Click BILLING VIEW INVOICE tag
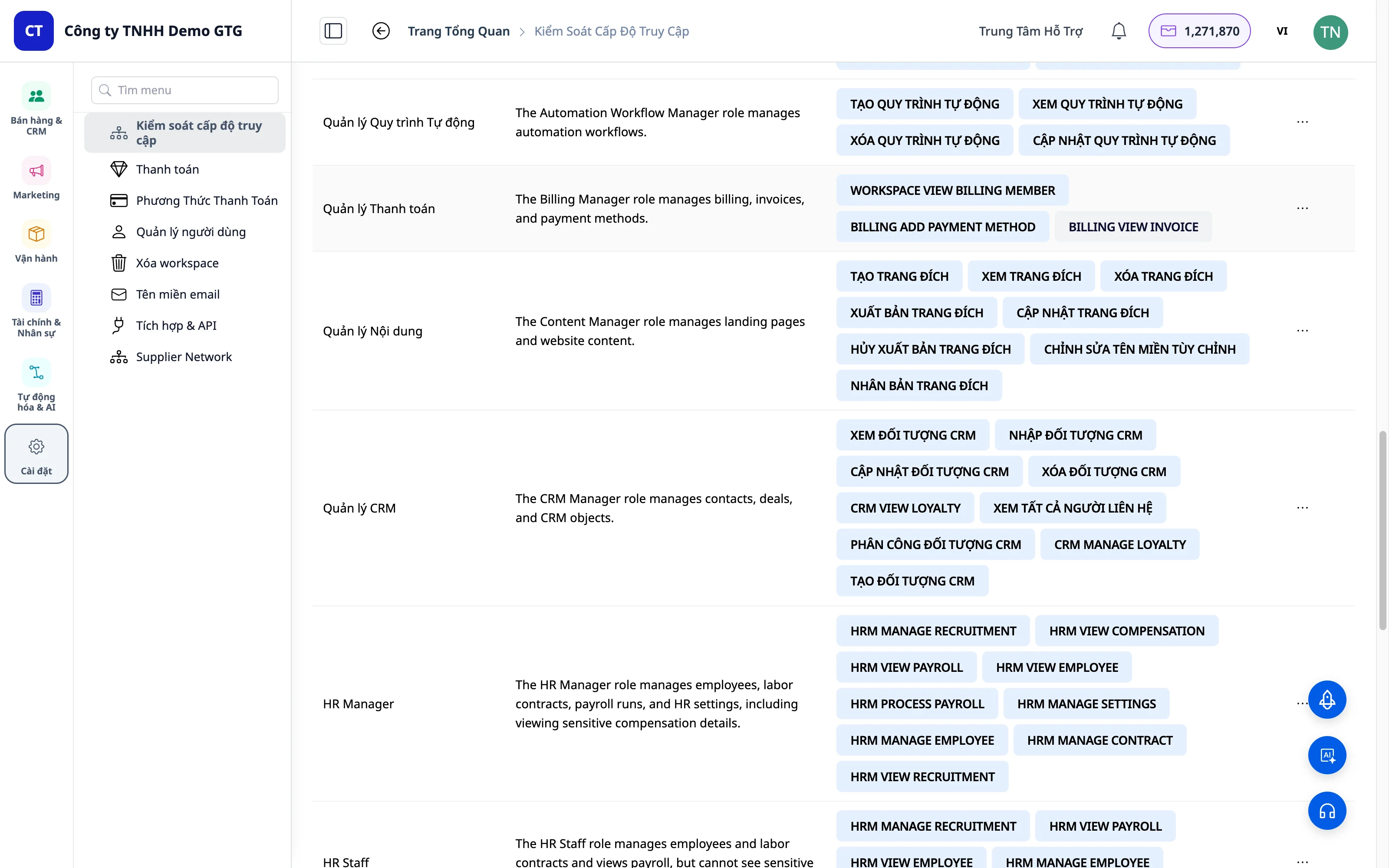 (x=1133, y=227)
